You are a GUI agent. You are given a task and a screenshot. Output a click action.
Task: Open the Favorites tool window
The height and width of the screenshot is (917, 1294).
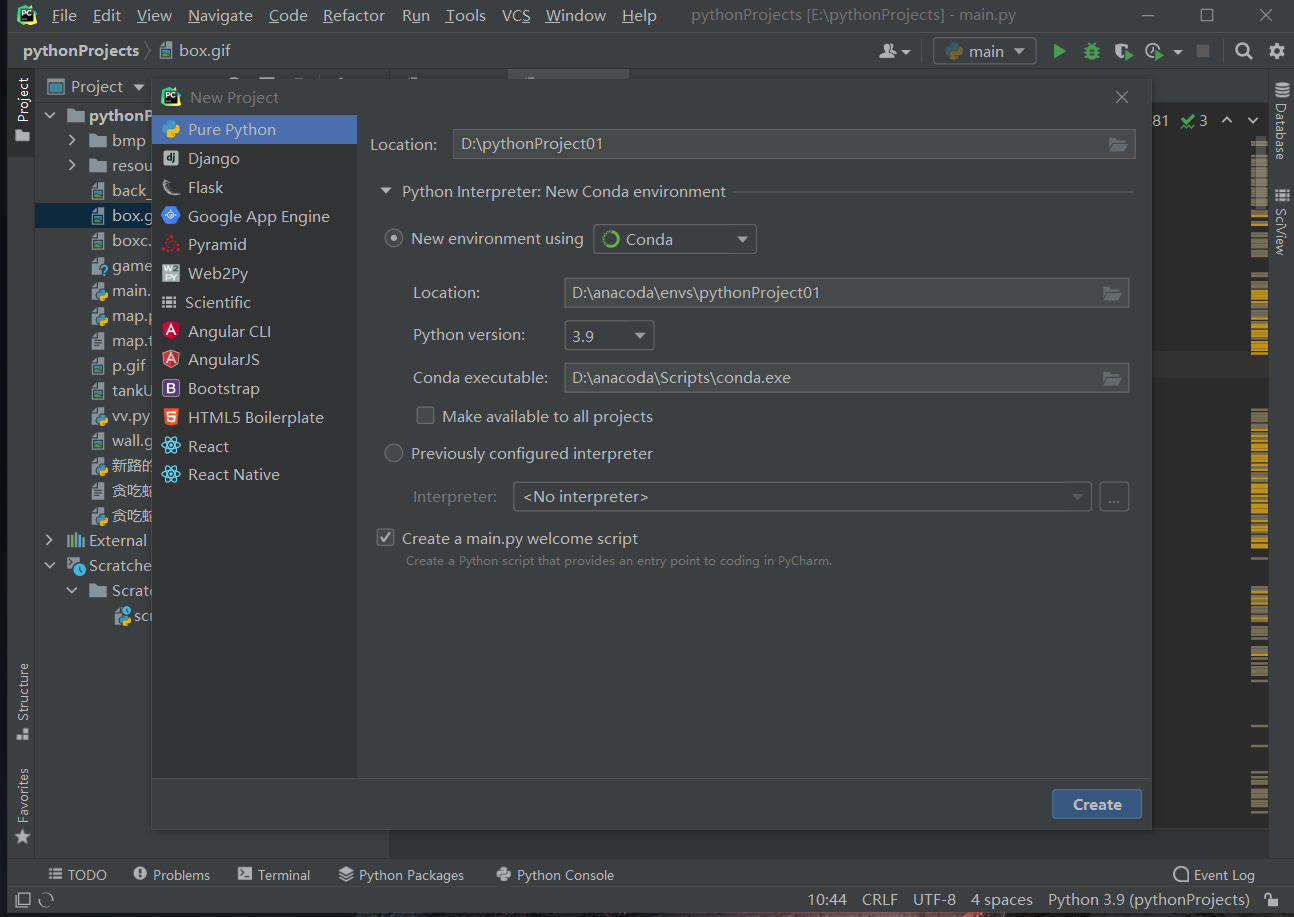[x=22, y=806]
